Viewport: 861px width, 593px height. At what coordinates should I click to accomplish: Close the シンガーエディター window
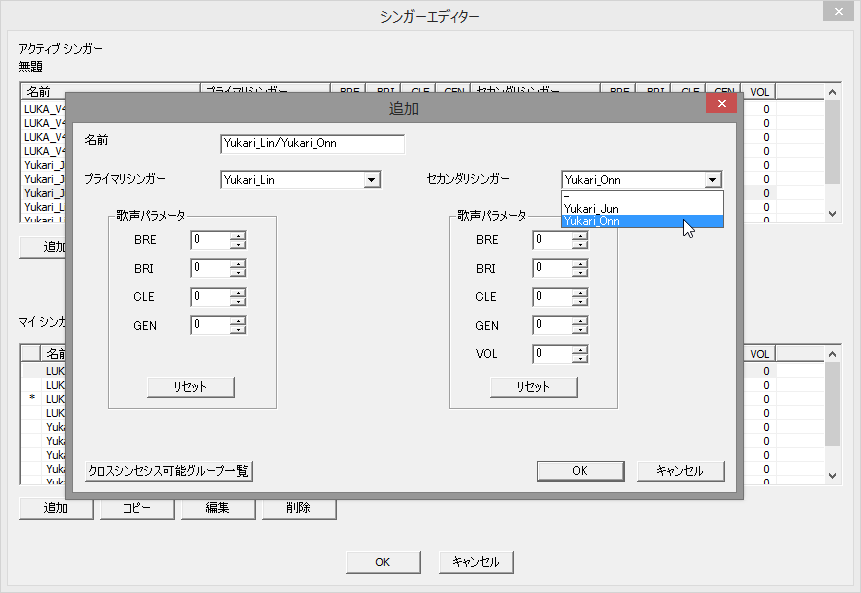point(838,12)
